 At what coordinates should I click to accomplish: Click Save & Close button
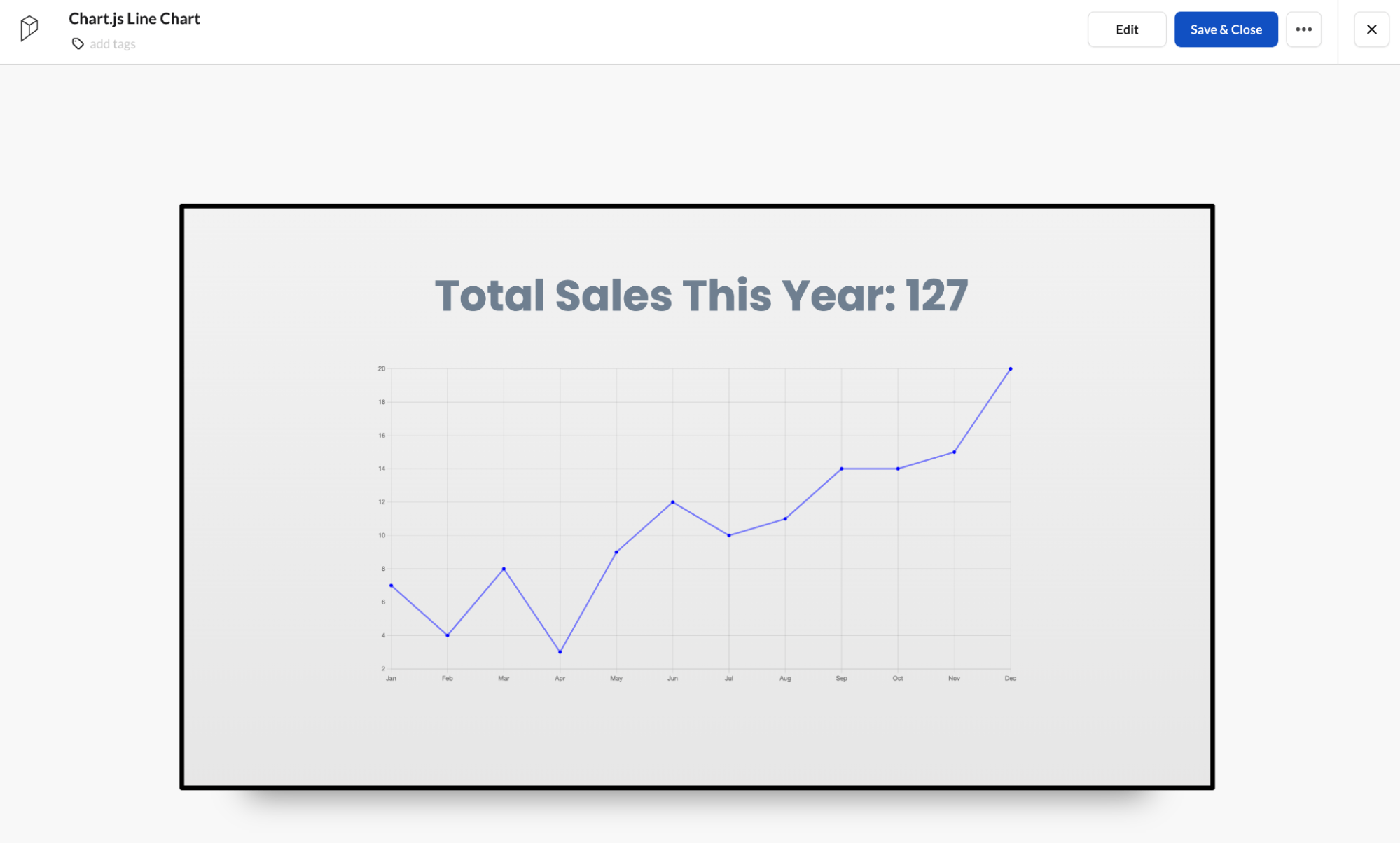1226,29
